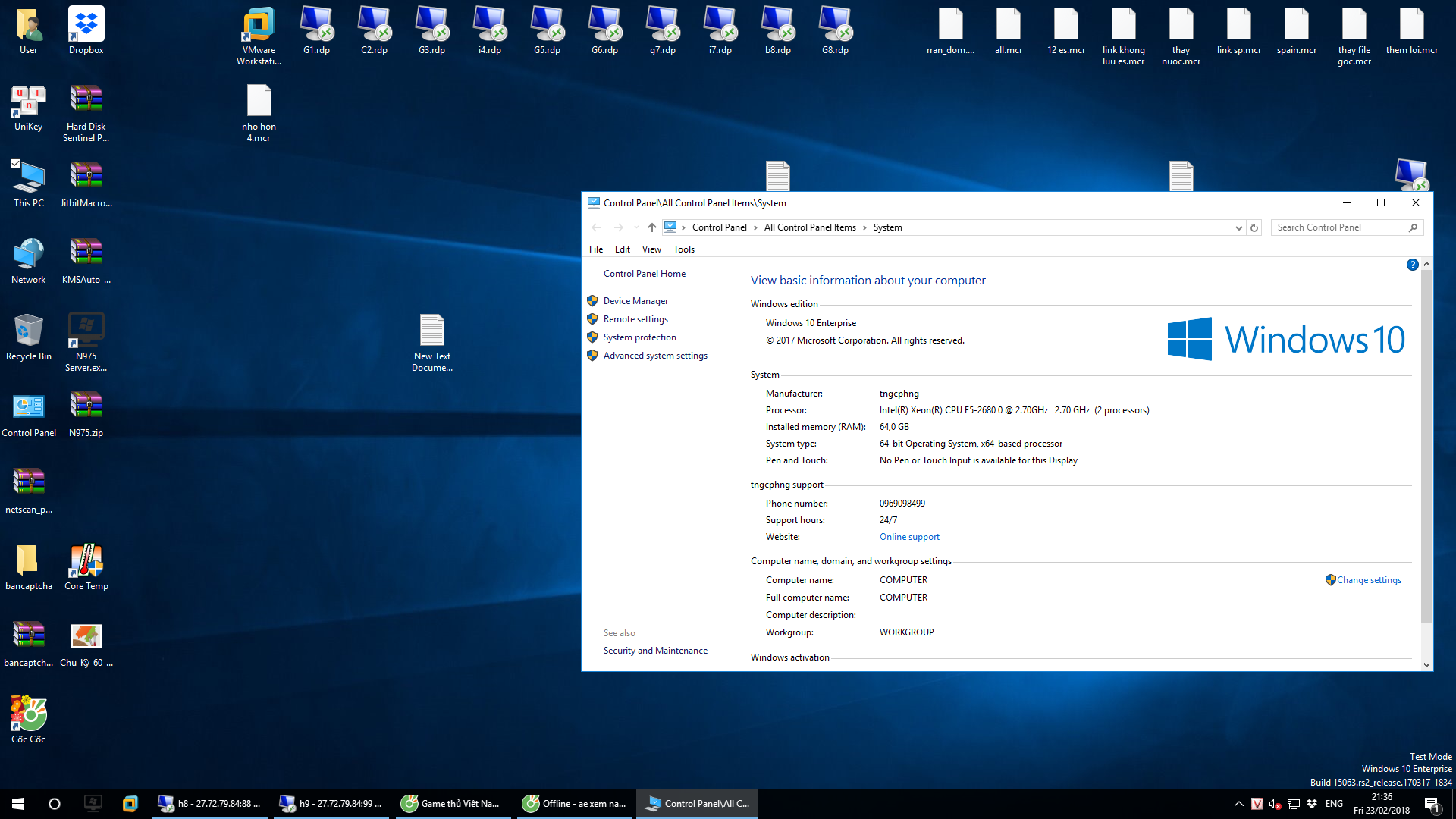
Task: Switch to h9 - 27.72.79.84:99 taskbar window
Action: tap(331, 804)
